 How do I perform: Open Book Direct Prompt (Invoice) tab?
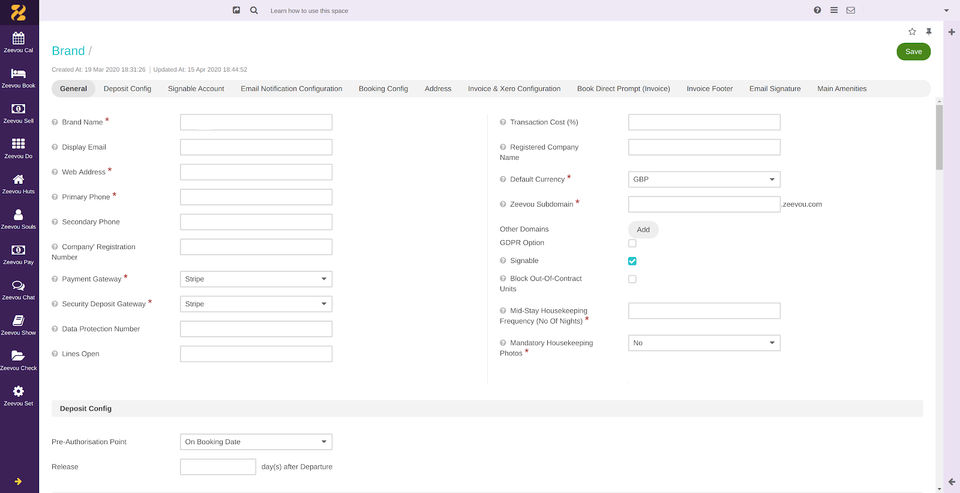[623, 89]
